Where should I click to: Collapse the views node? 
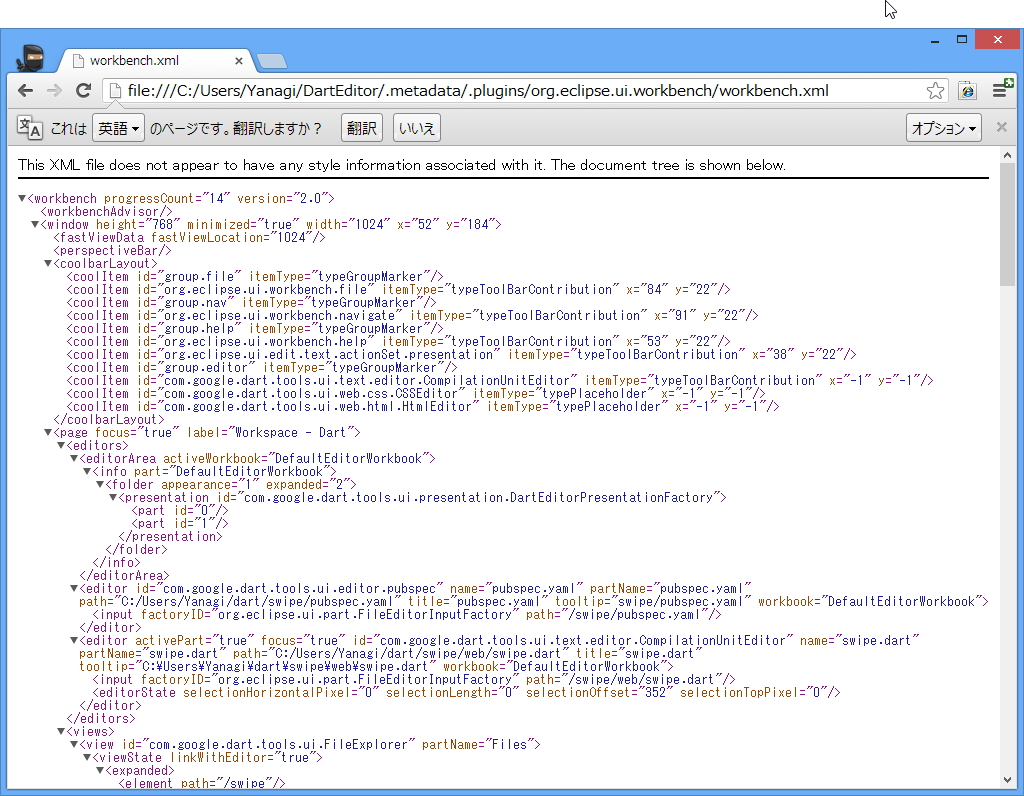coord(61,731)
